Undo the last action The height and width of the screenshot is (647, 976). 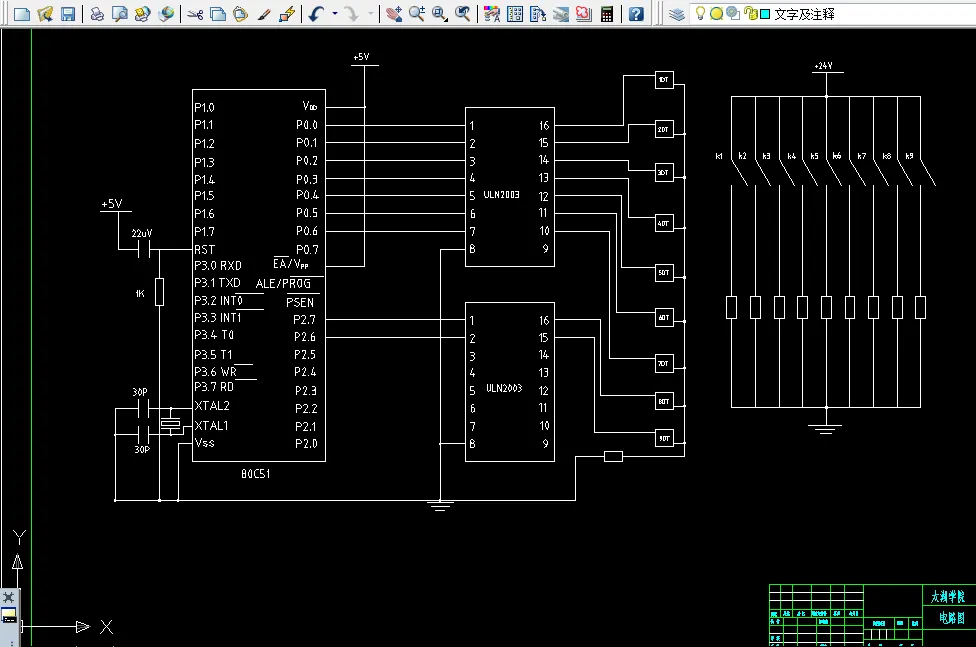click(x=316, y=14)
